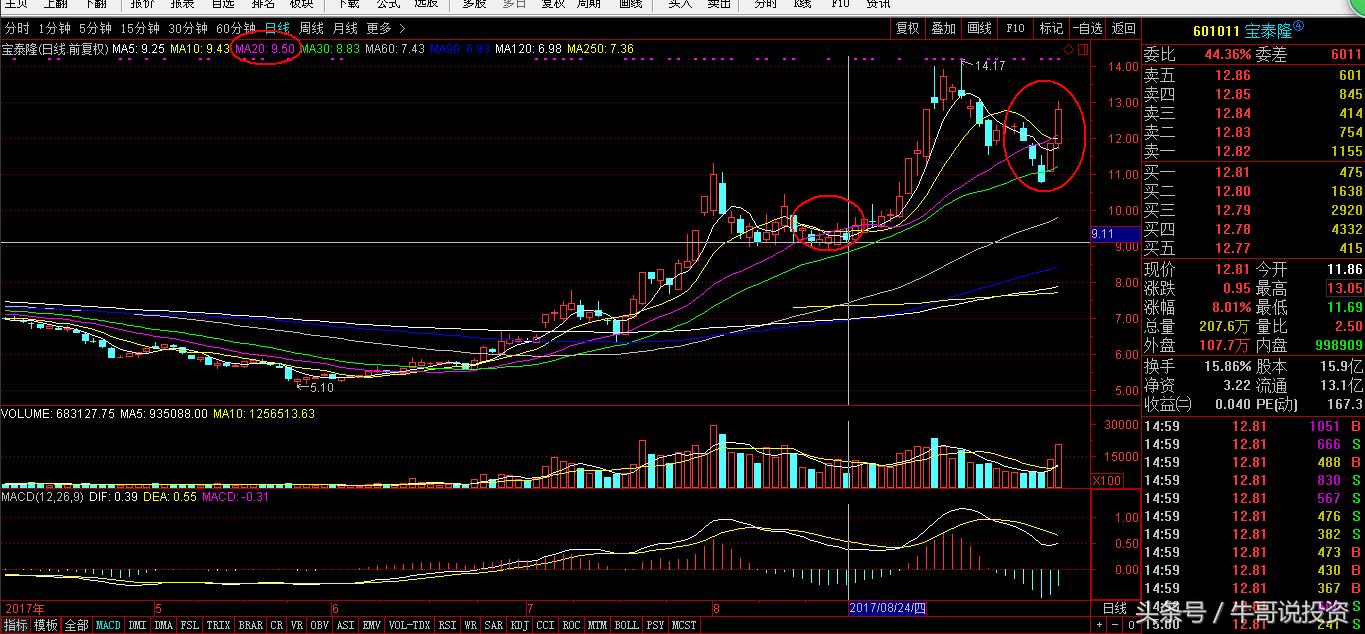Viewport: 1365px width, 634px height.
Task: Click the red panel icon beside diamond
Action: point(1081,48)
